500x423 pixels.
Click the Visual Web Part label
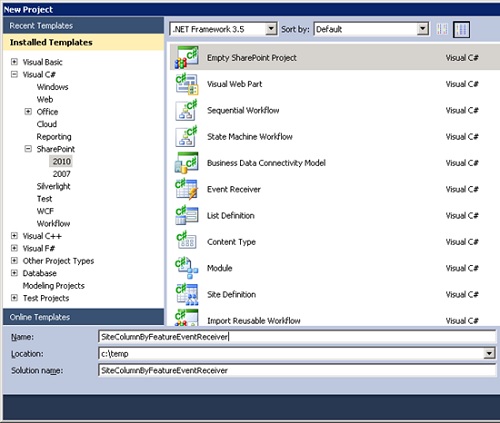click(235, 84)
